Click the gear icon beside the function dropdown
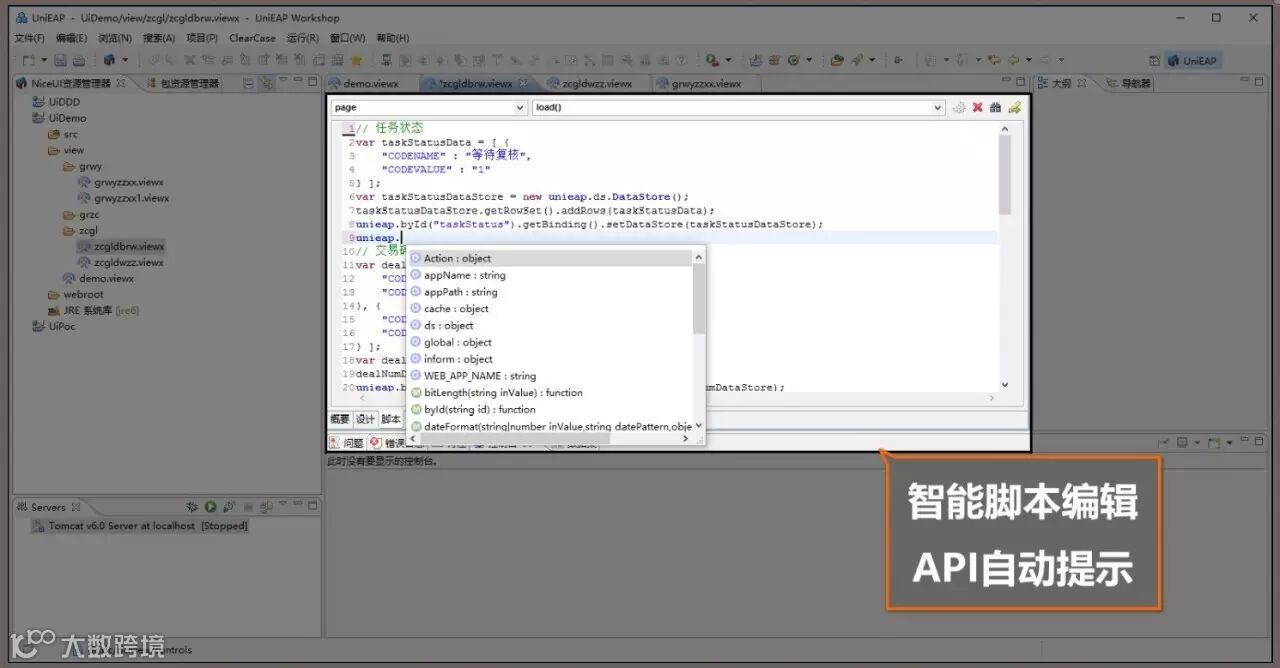 coord(960,107)
